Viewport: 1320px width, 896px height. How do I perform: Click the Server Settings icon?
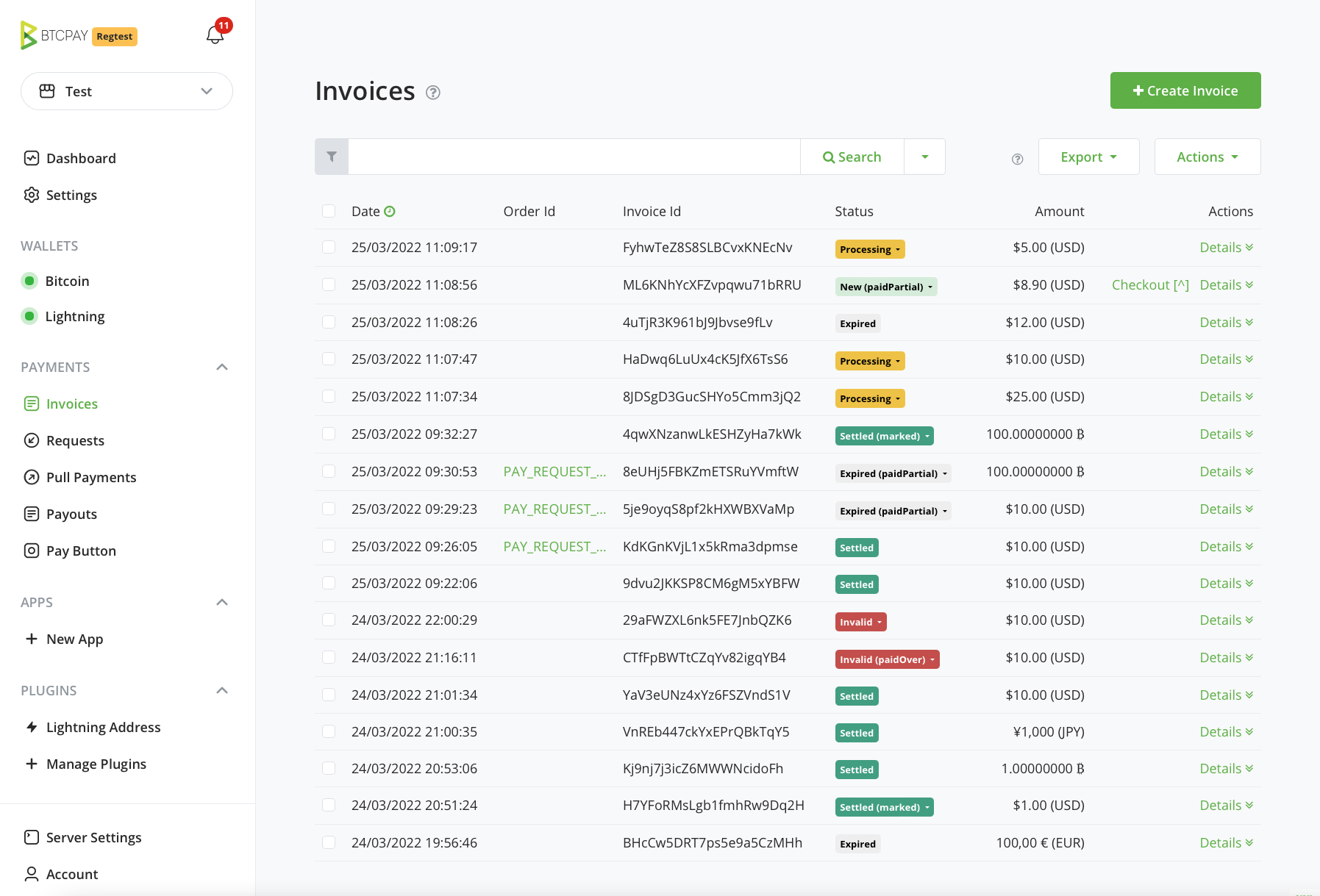coord(32,837)
